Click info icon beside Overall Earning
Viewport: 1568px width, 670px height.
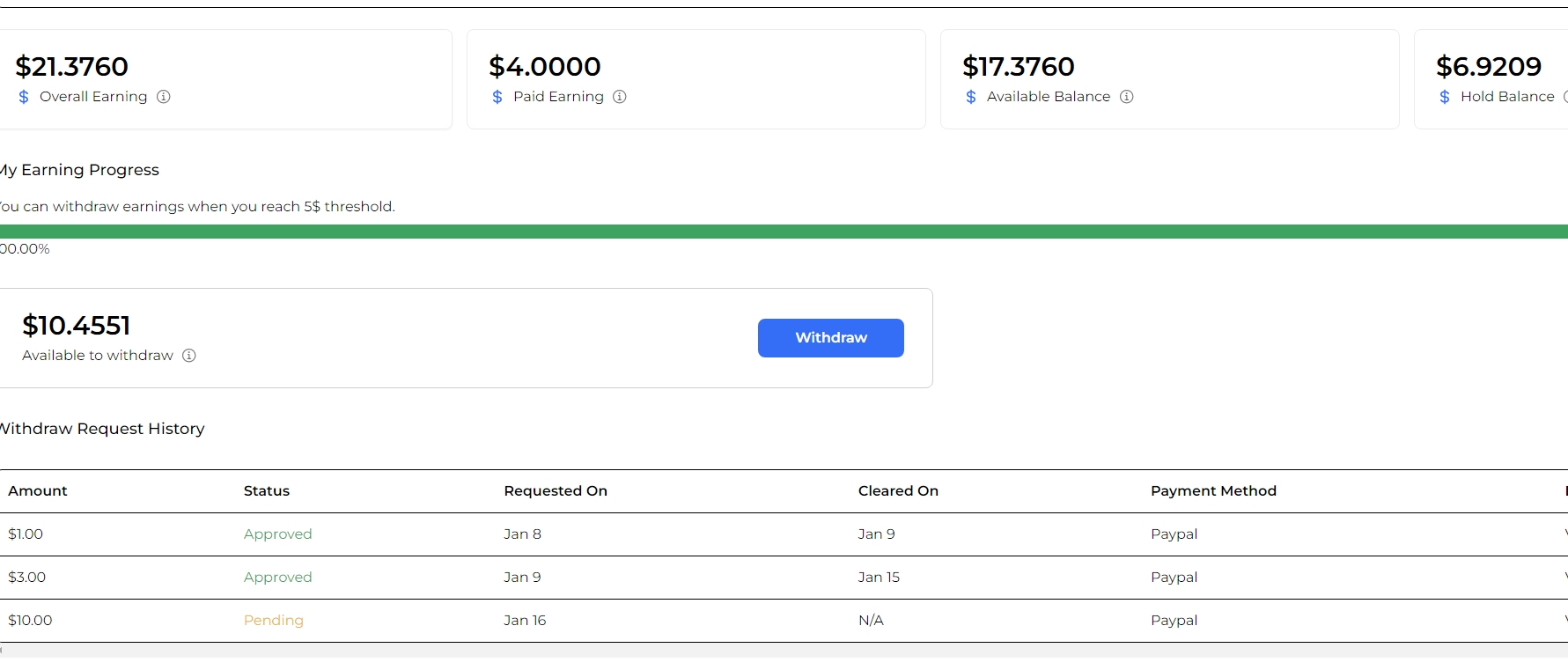[163, 97]
